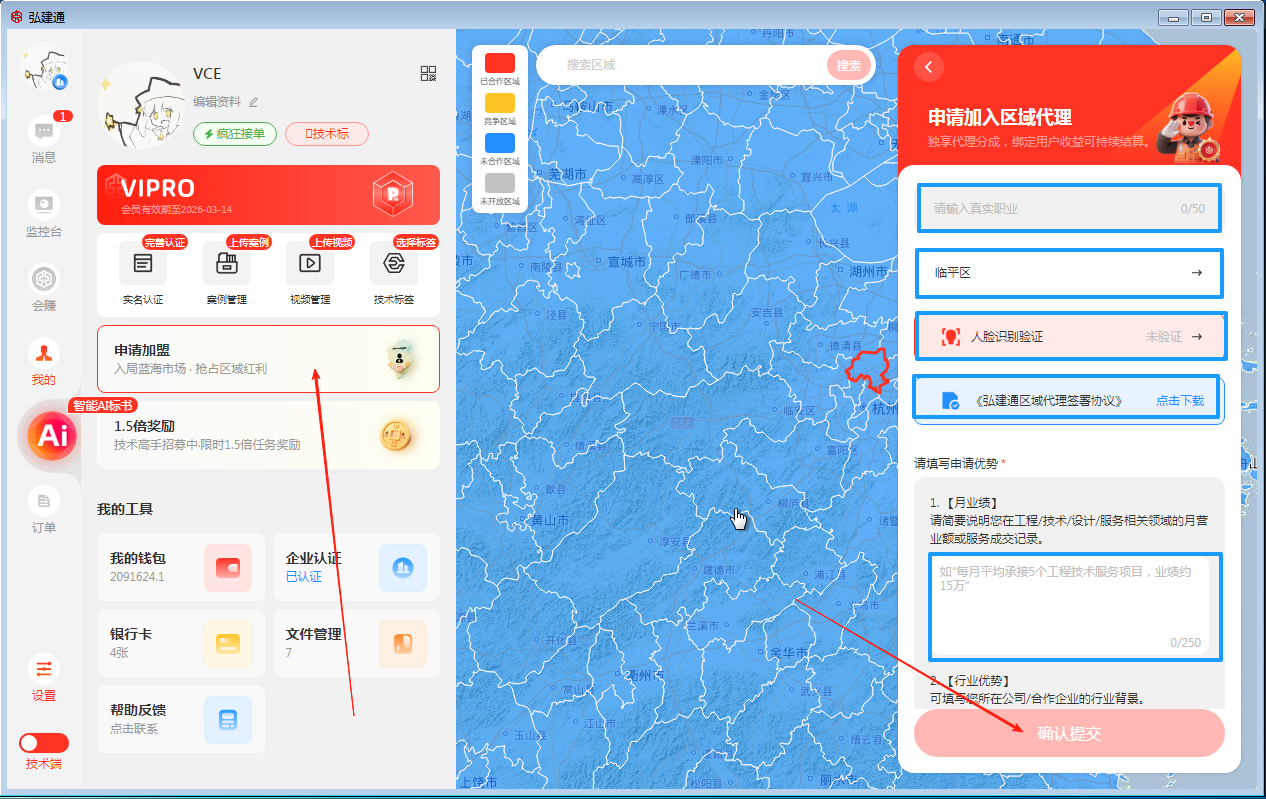
Task: Expand the 临平区 region selector
Action: pos(1069,273)
